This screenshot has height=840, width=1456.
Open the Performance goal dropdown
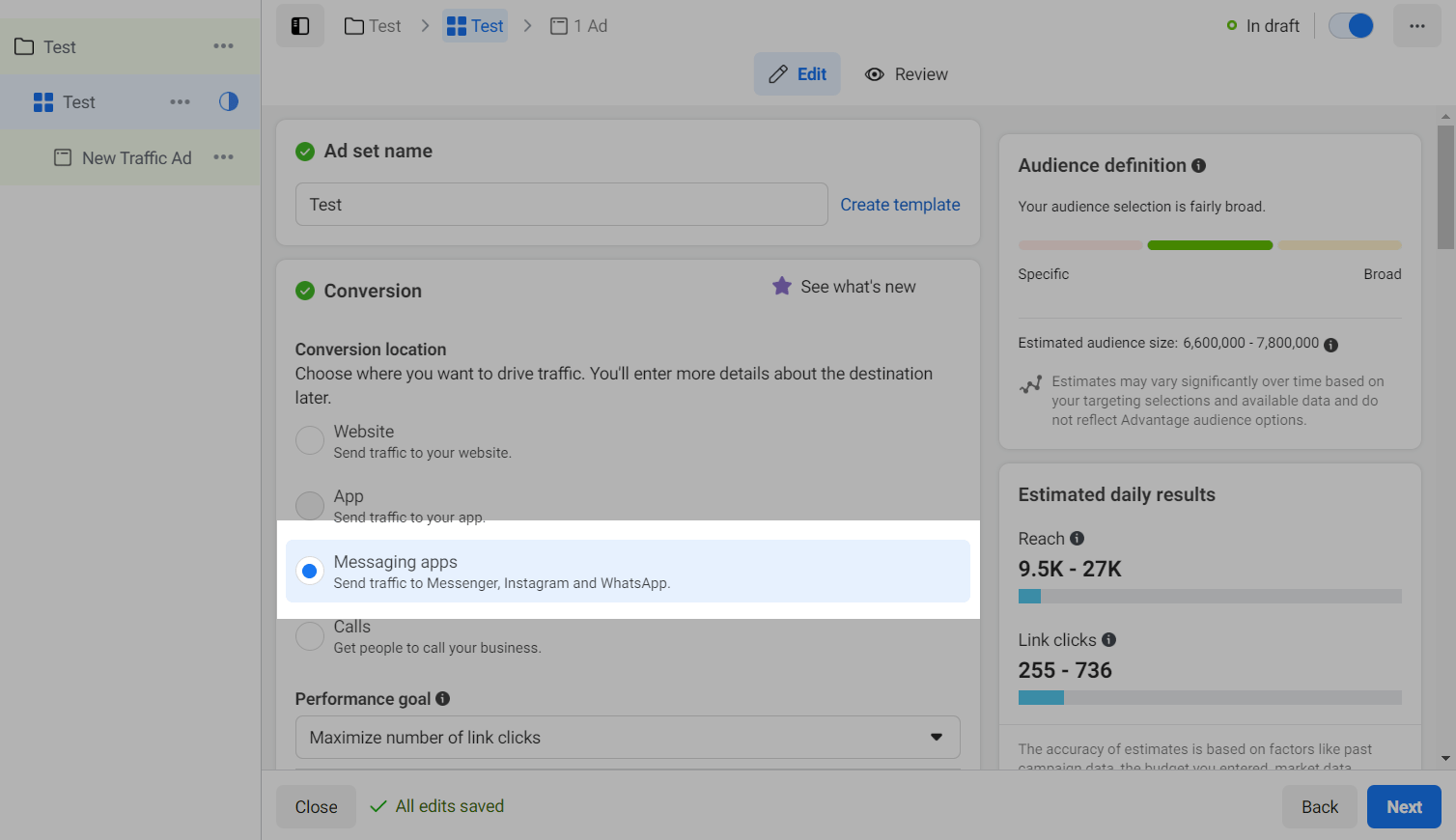coord(628,738)
